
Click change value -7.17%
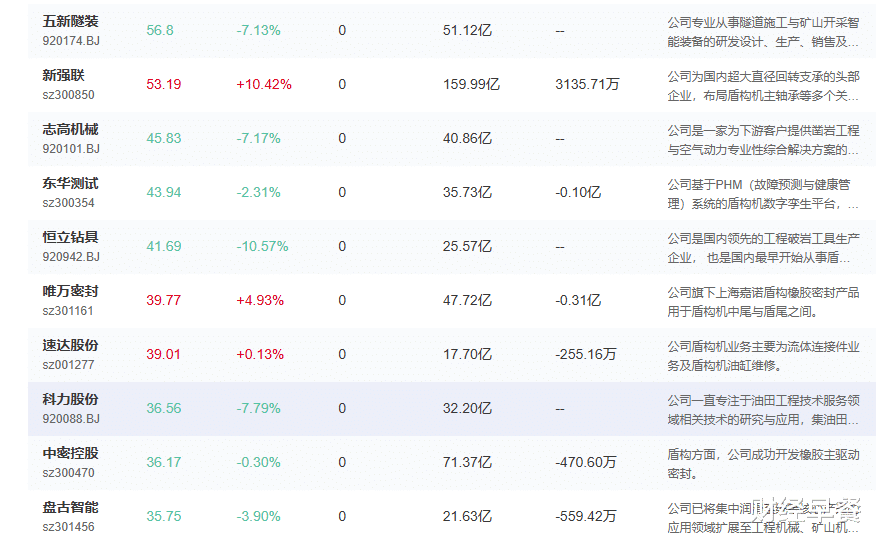point(258,139)
